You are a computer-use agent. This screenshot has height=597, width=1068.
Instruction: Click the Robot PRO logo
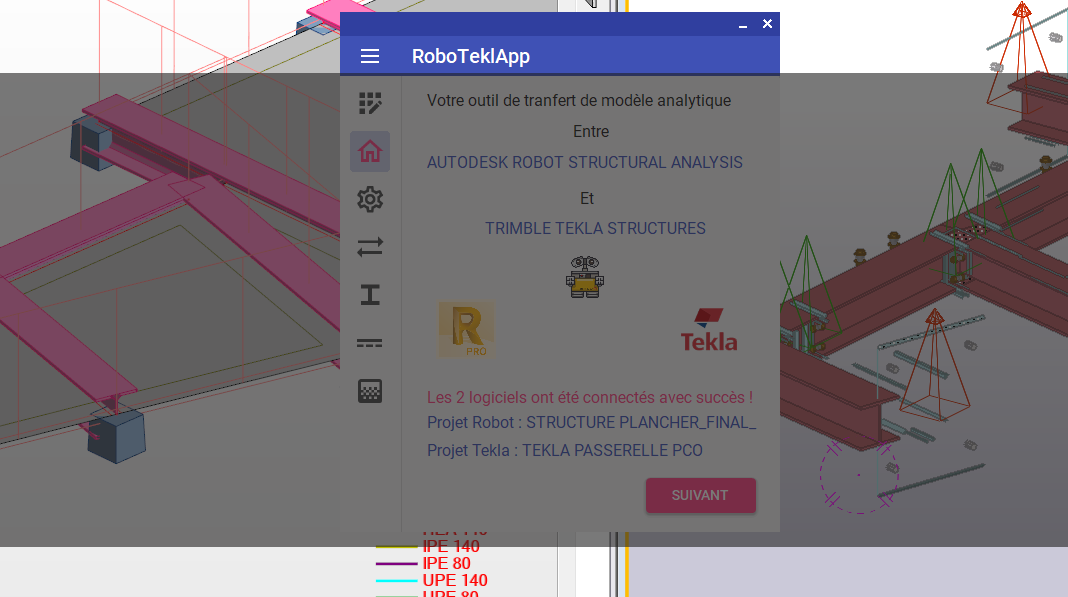click(467, 330)
